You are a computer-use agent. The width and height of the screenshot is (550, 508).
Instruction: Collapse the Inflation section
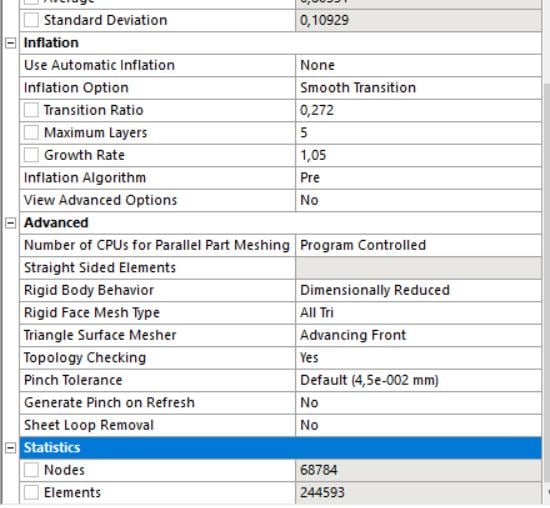[x=11, y=43]
